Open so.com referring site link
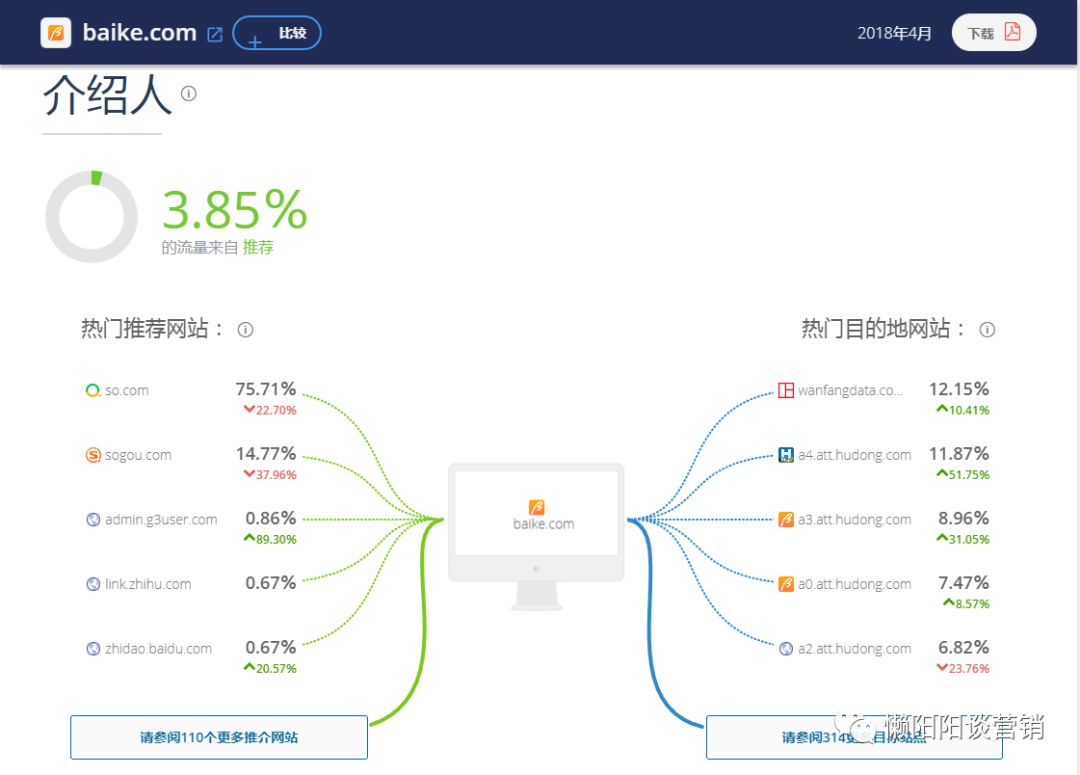This screenshot has height=775, width=1080. [x=127, y=391]
